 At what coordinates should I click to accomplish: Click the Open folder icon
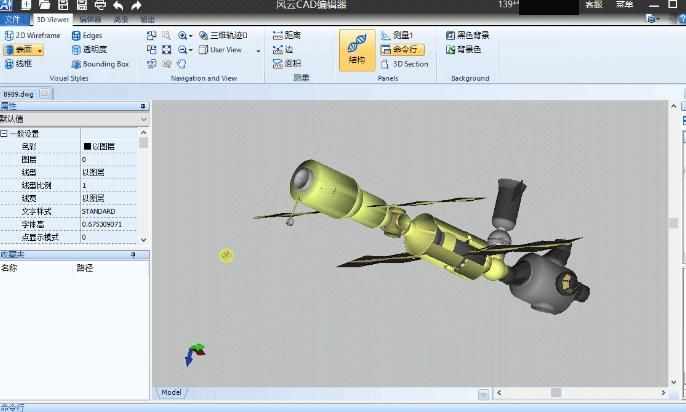[x=44, y=5]
